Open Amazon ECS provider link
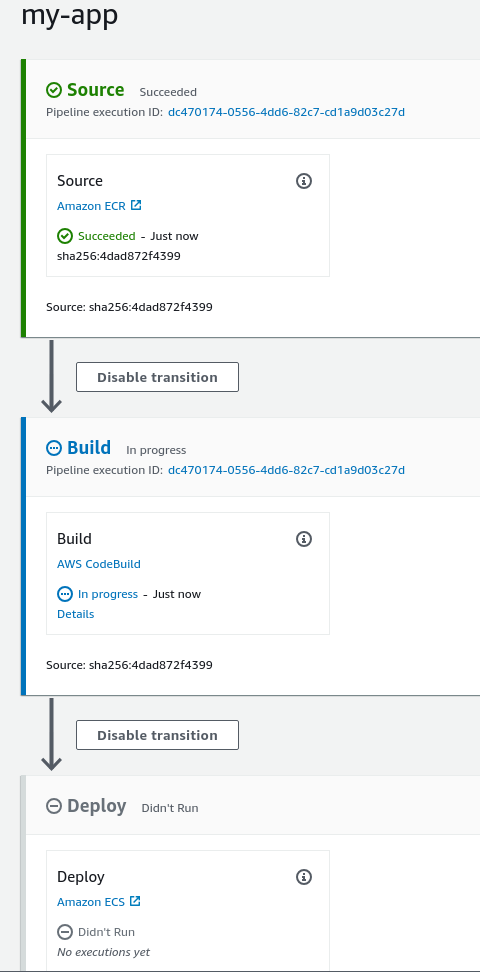 click(x=91, y=902)
